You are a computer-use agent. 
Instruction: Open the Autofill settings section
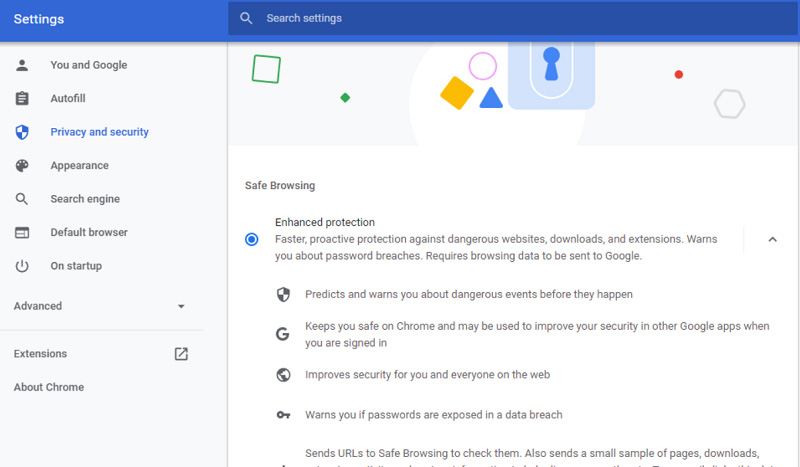tap(68, 99)
